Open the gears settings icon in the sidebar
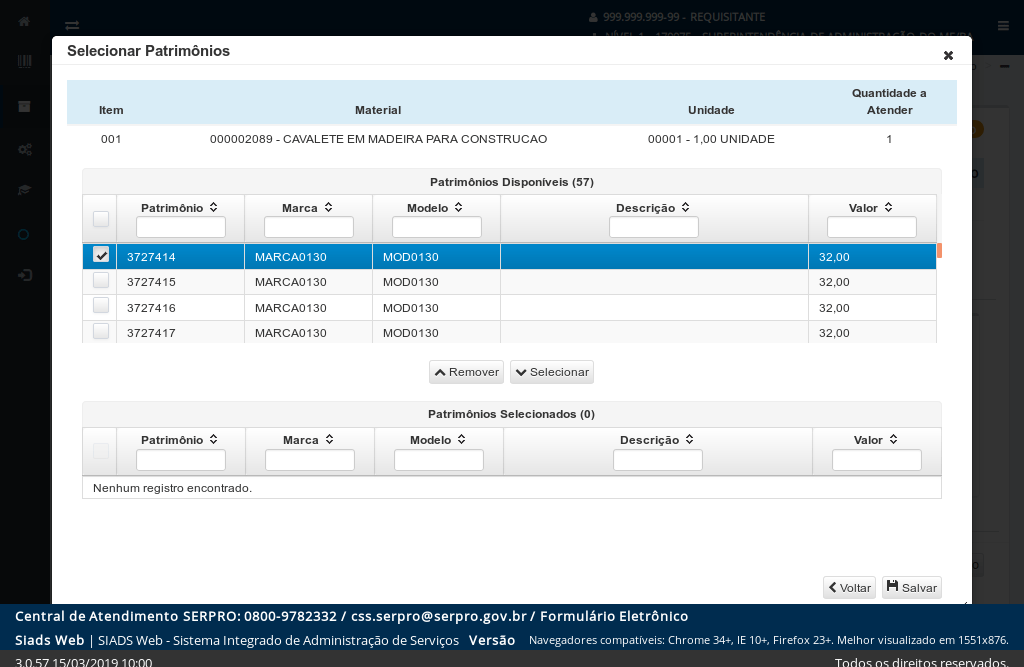 (24, 150)
